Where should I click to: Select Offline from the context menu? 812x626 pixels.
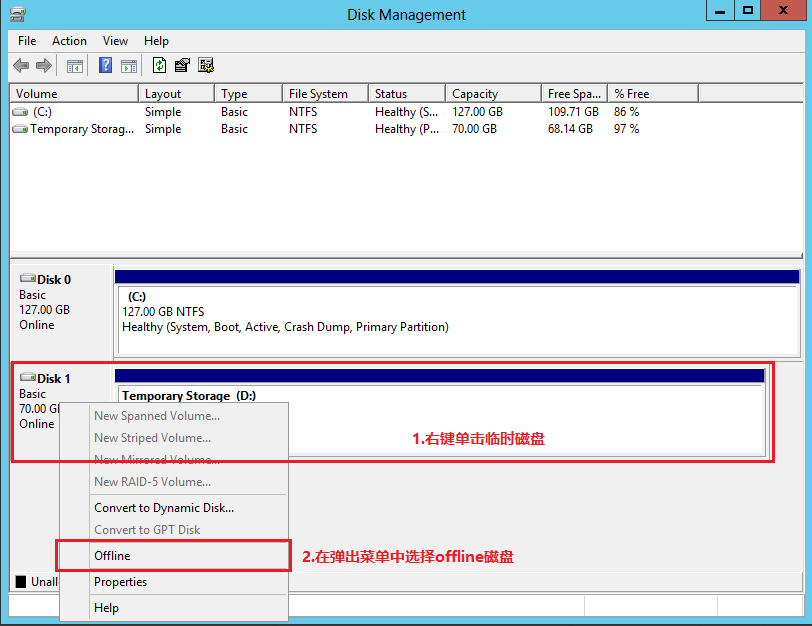112,556
